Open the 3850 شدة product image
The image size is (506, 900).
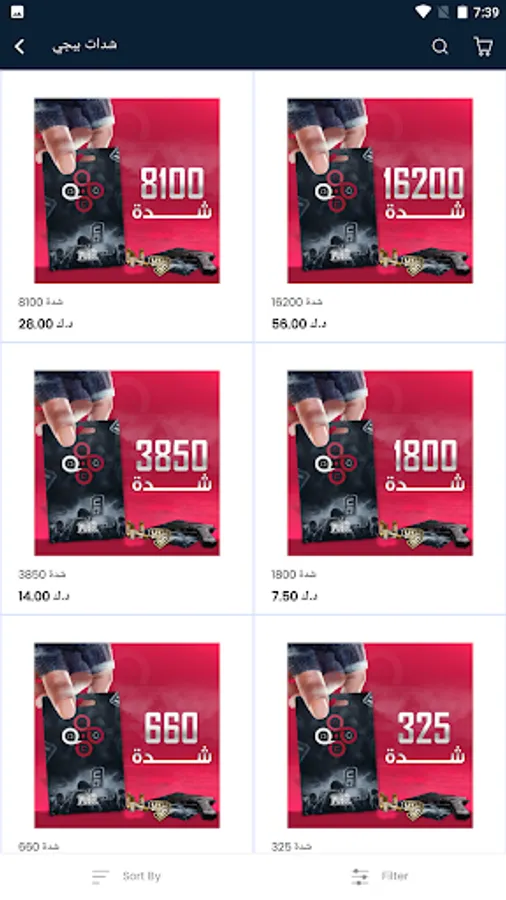pyautogui.click(x=127, y=463)
